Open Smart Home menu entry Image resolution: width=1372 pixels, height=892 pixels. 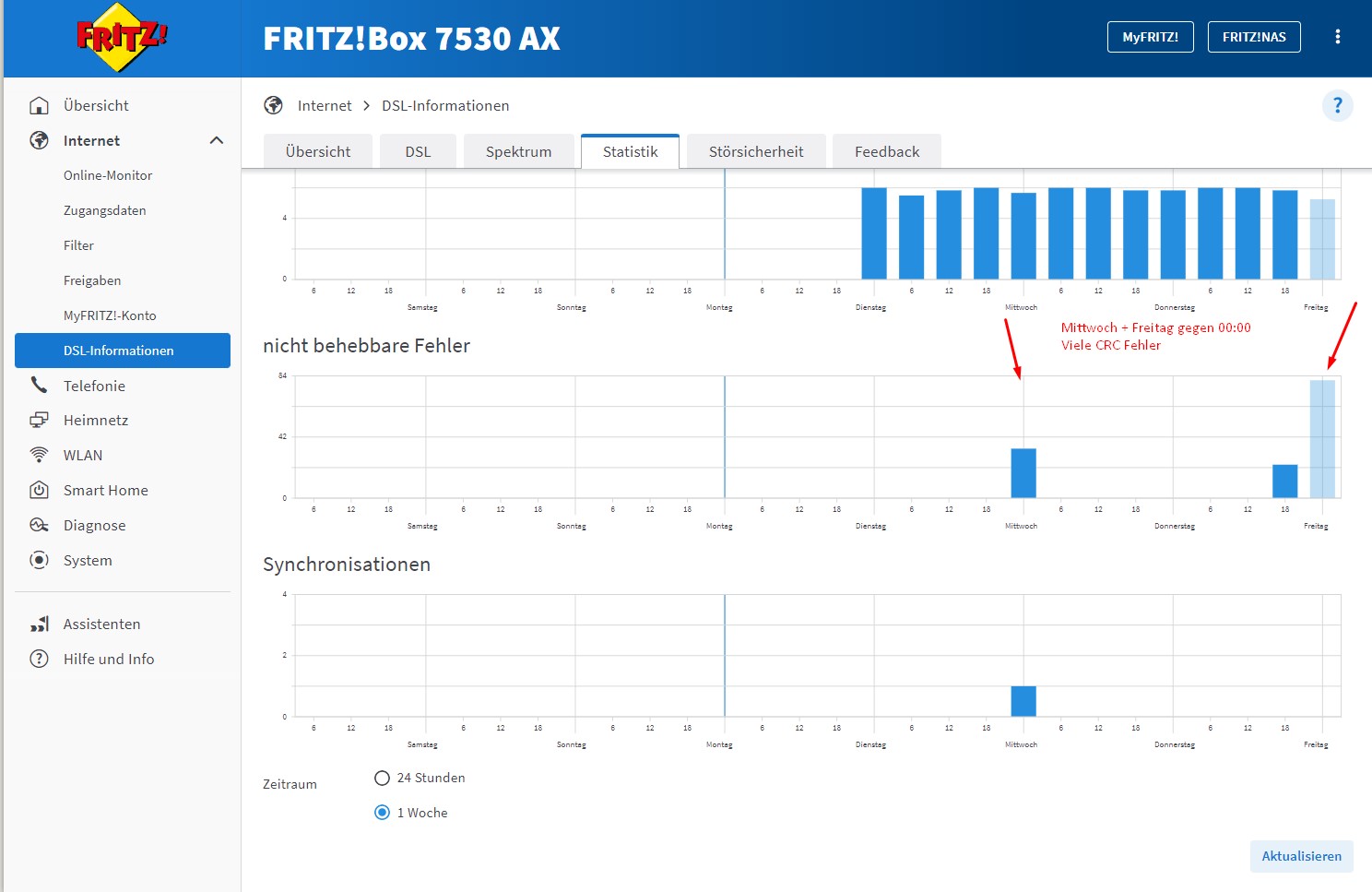pyautogui.click(x=106, y=490)
